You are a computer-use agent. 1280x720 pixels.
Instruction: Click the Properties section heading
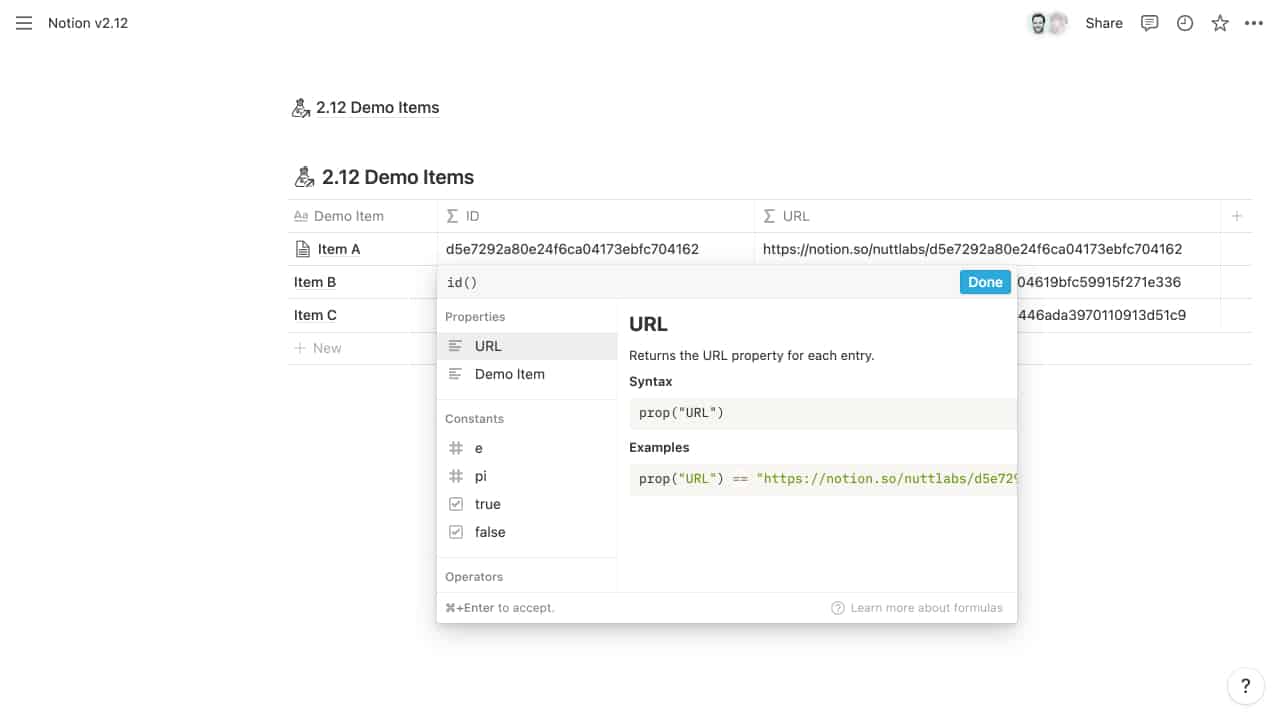[475, 317]
